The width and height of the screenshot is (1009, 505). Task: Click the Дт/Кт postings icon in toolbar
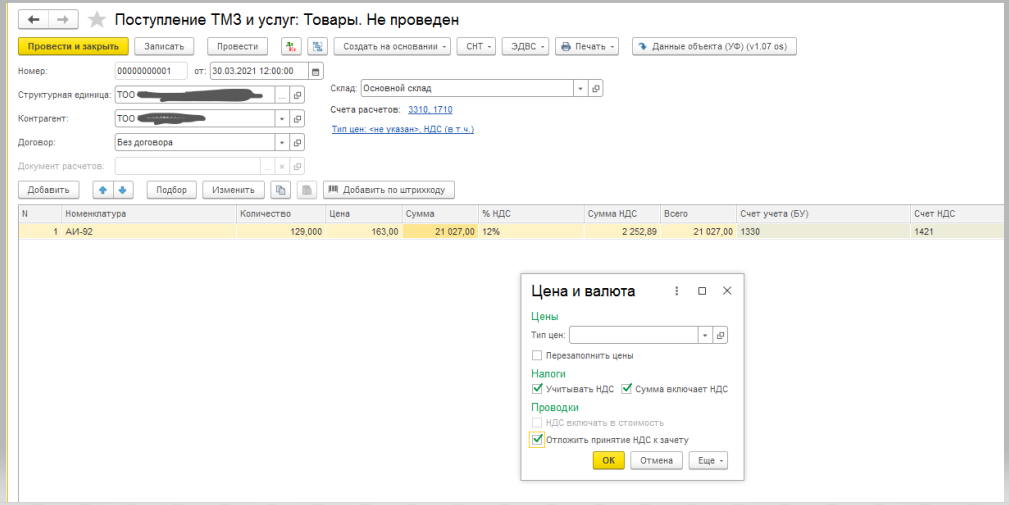pyautogui.click(x=292, y=47)
